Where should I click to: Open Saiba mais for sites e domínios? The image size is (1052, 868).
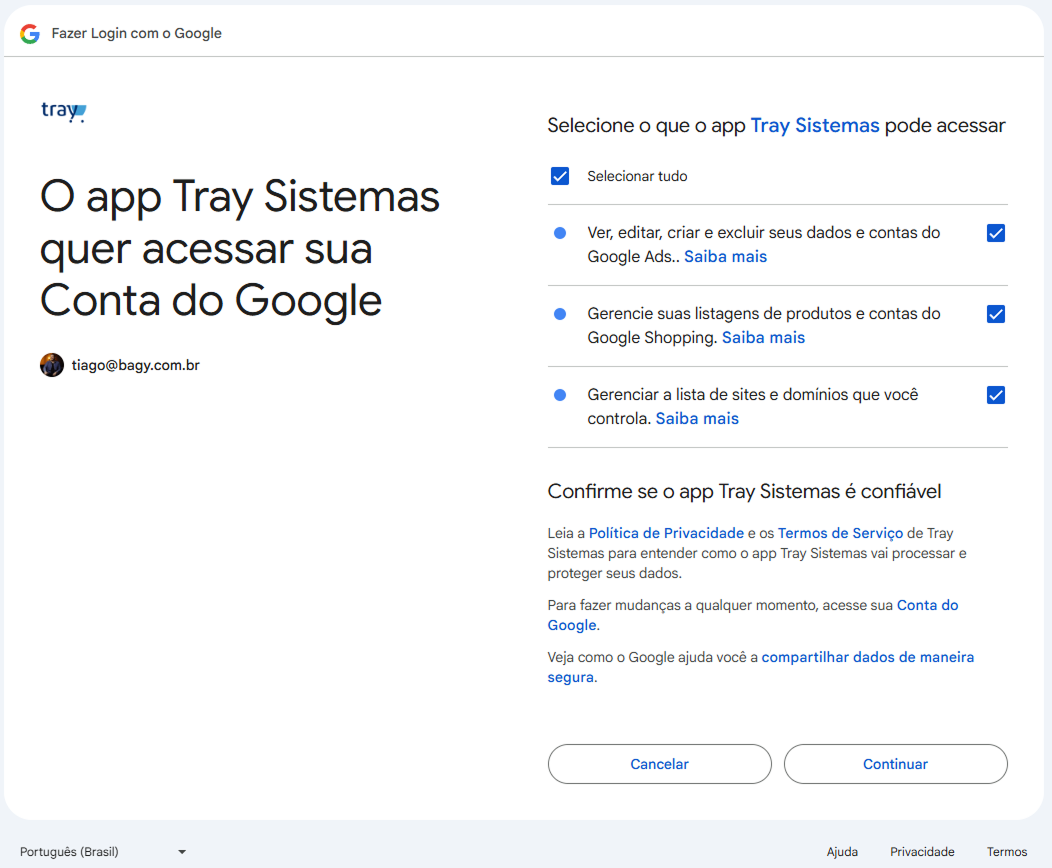click(697, 419)
